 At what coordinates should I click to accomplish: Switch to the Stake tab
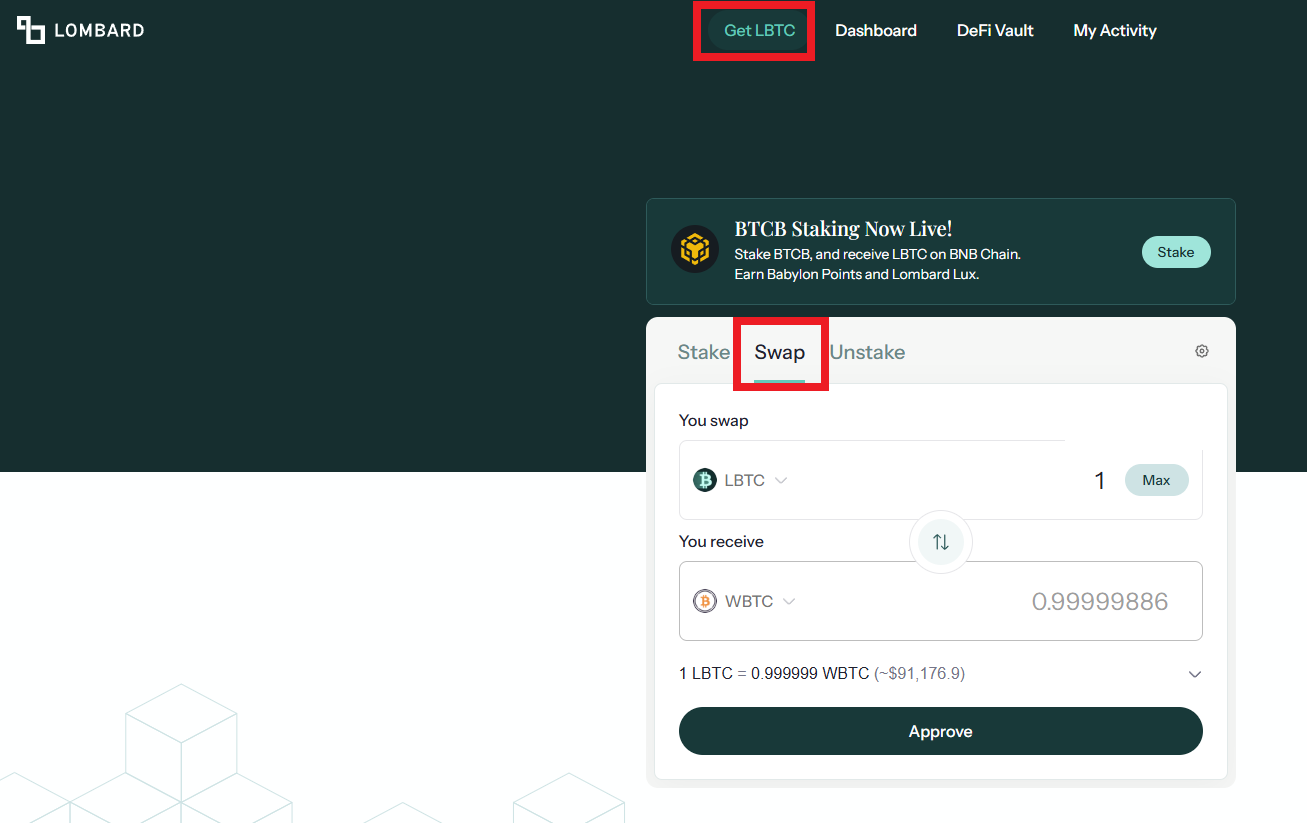(704, 352)
